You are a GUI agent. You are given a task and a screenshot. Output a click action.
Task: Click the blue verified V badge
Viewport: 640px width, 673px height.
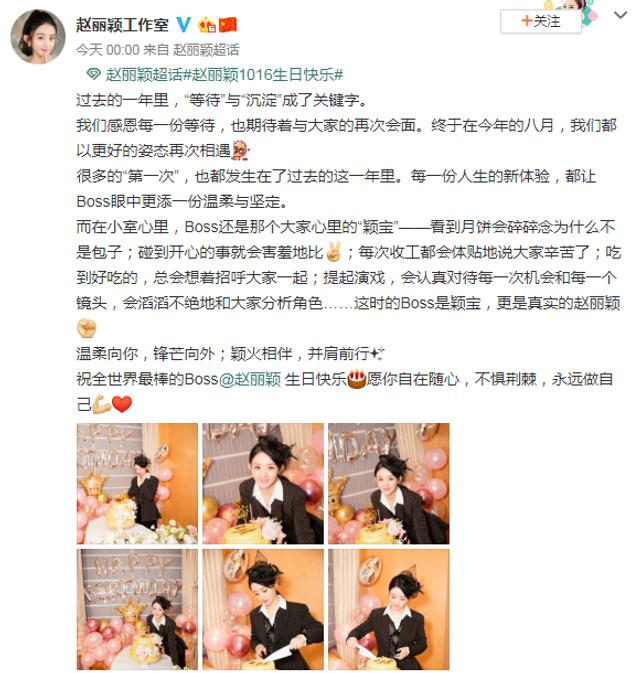tap(184, 24)
